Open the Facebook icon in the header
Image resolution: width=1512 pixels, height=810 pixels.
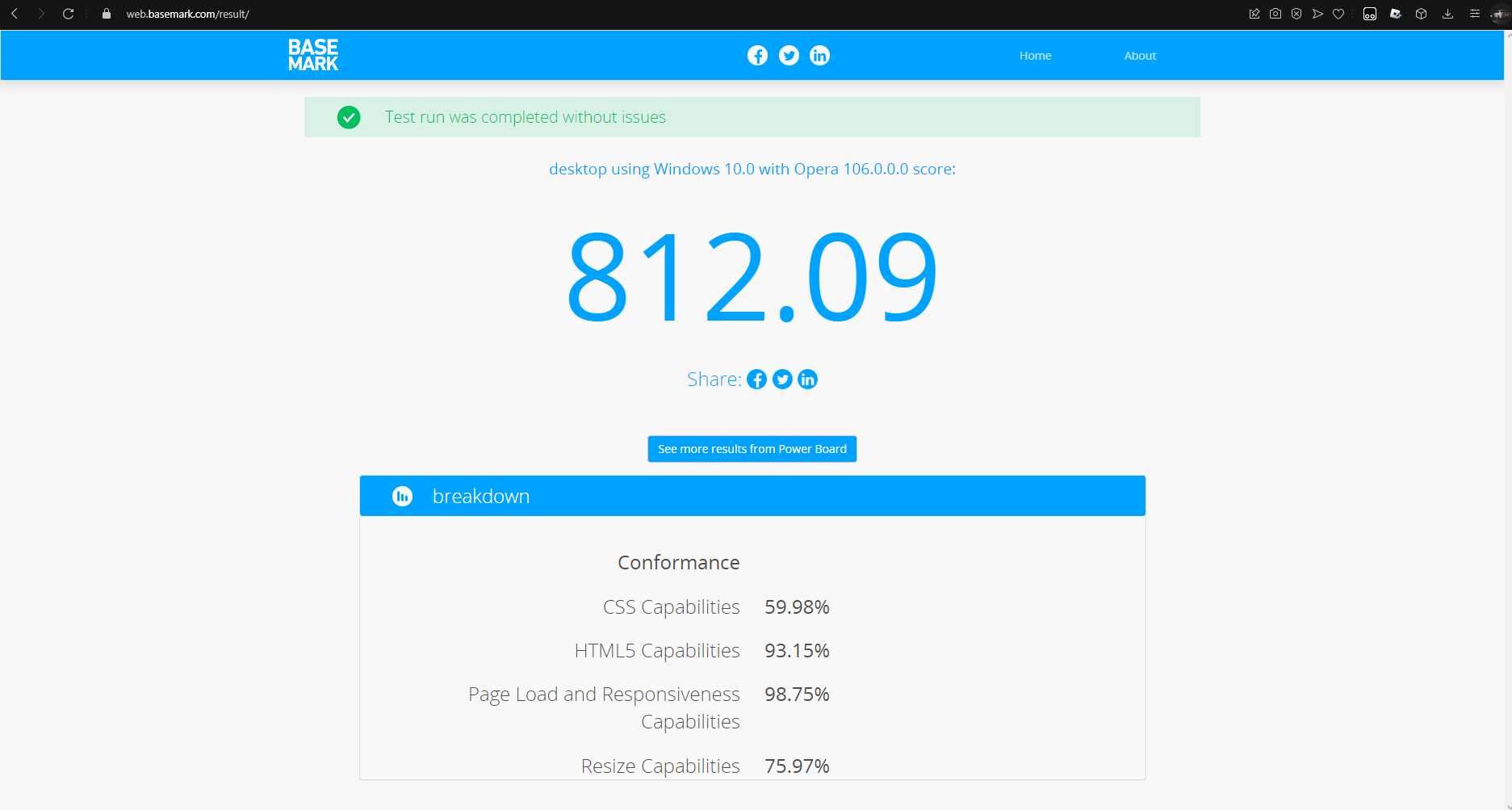tap(757, 55)
